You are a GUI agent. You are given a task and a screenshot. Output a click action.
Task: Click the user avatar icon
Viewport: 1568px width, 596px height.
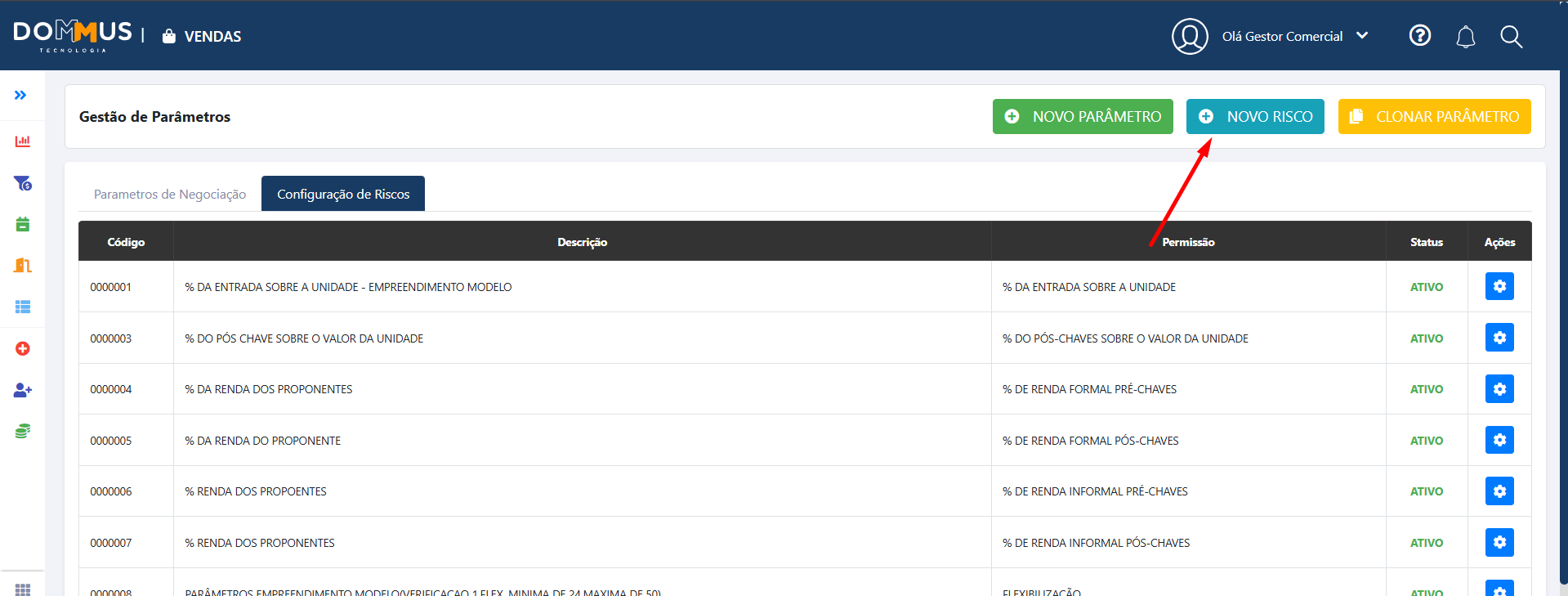(1190, 36)
